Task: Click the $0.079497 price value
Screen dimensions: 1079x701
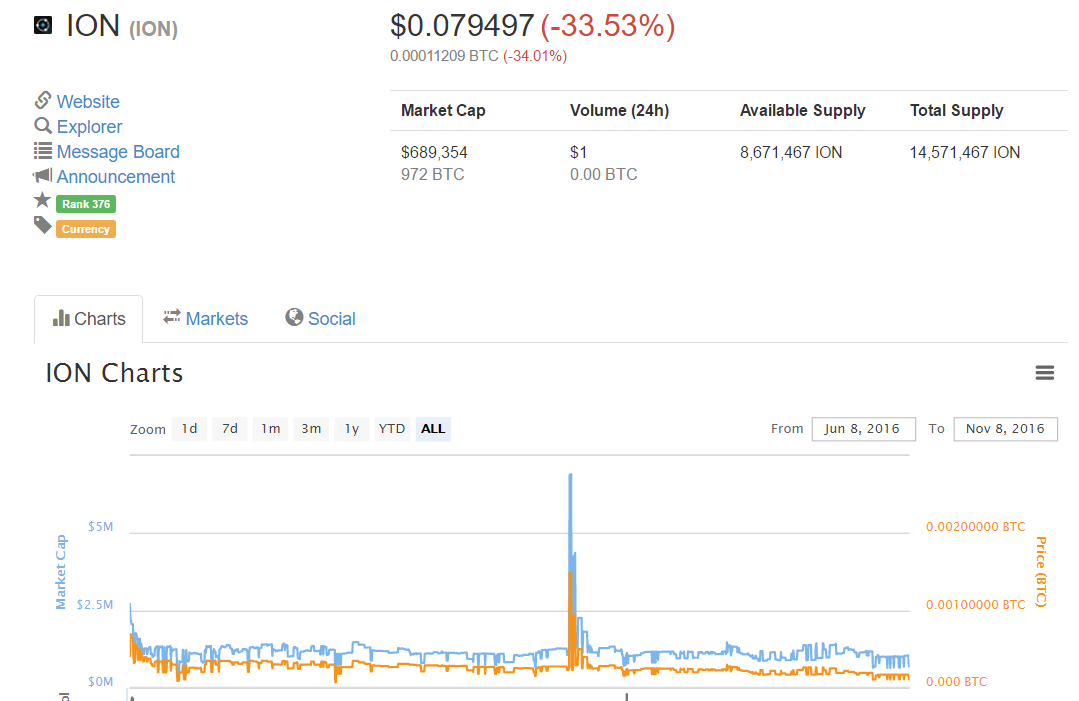Action: coord(462,26)
